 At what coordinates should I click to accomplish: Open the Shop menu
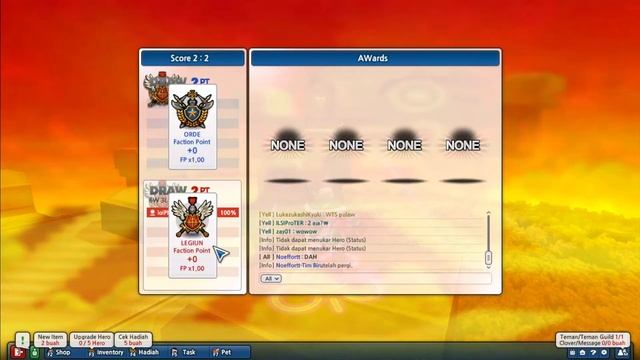[x=58, y=352]
